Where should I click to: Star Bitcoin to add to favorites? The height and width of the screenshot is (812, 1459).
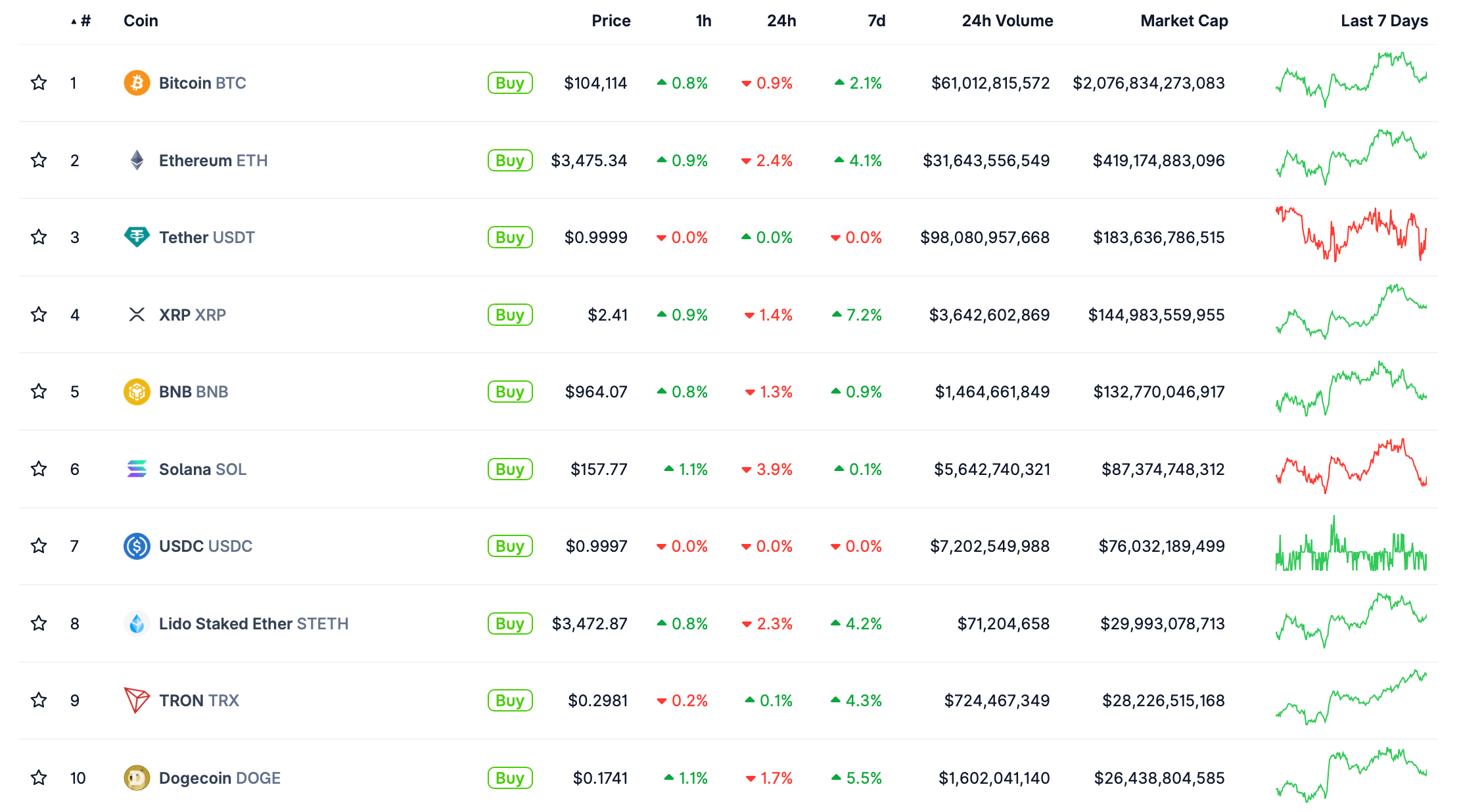click(39, 83)
